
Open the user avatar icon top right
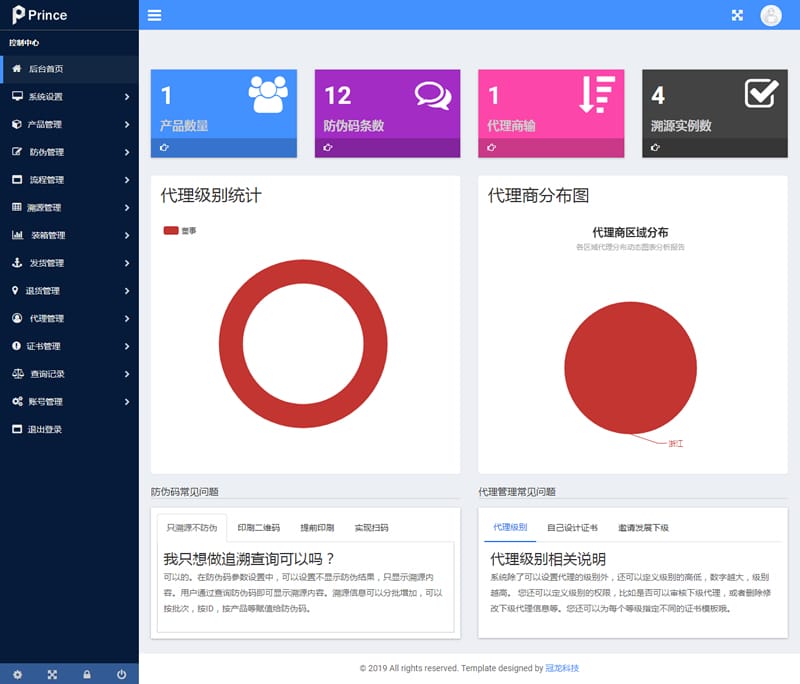pos(771,15)
